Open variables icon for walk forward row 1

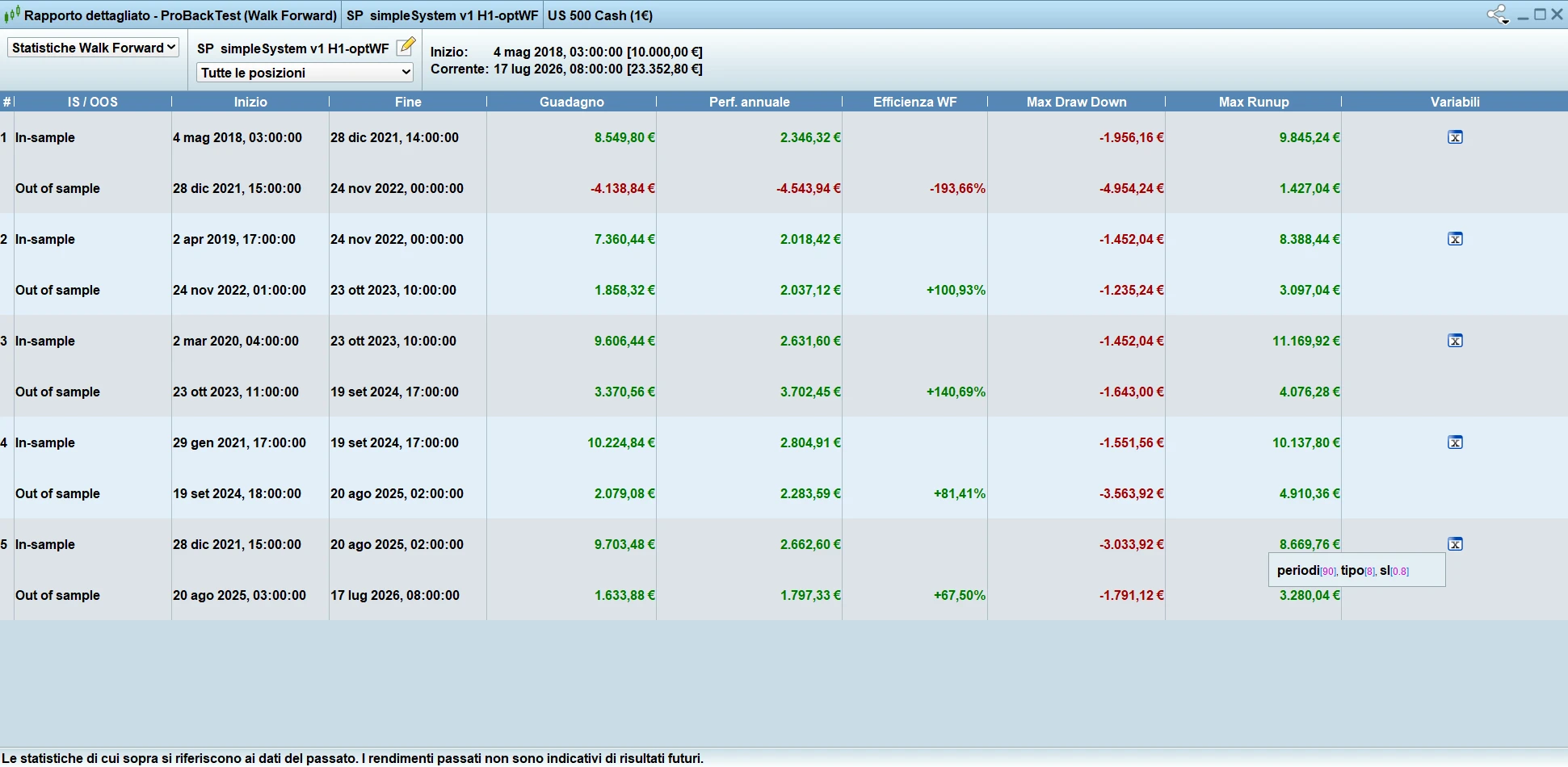coord(1455,137)
